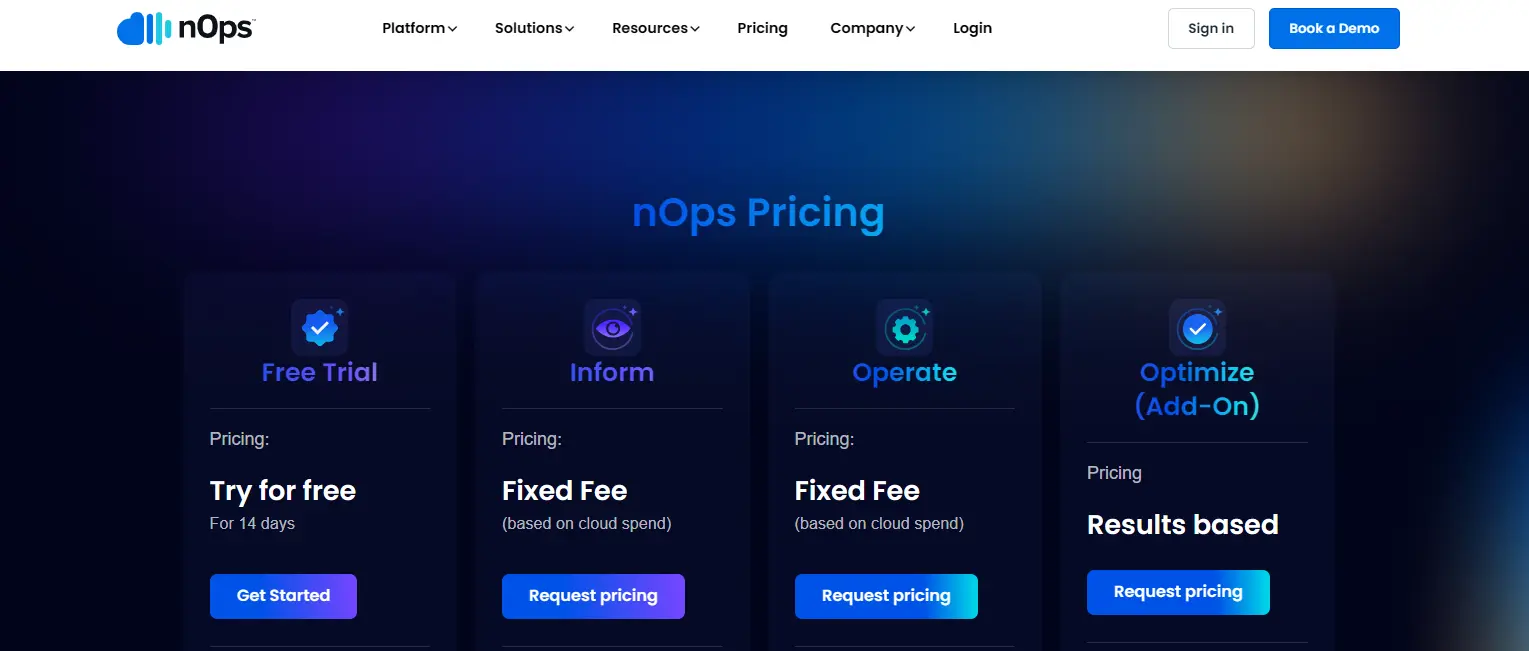The width and height of the screenshot is (1529, 651).
Task: Expand the Resources dropdown menu
Action: click(x=655, y=28)
